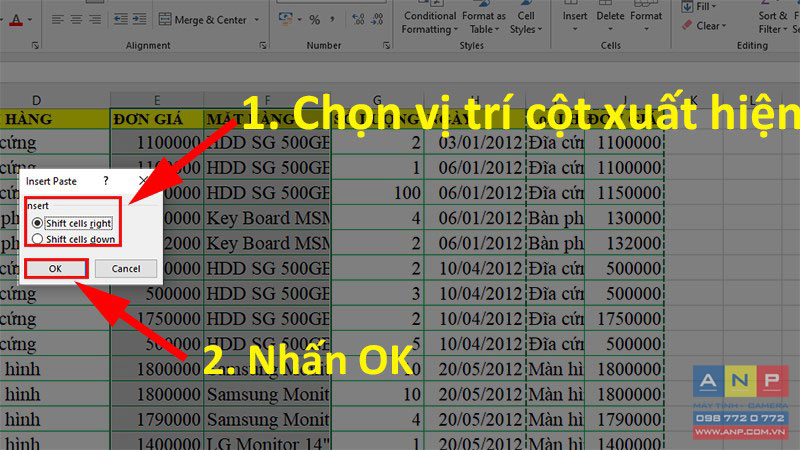
Task: Click the LG Monitor 14" cell
Action: (x=267, y=442)
